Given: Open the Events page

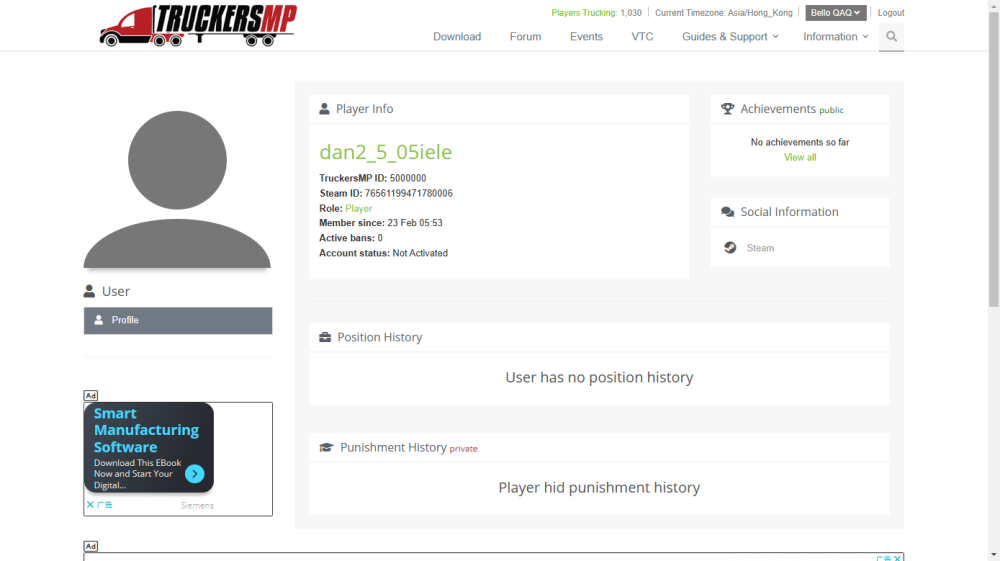Looking at the screenshot, I should pos(586,37).
